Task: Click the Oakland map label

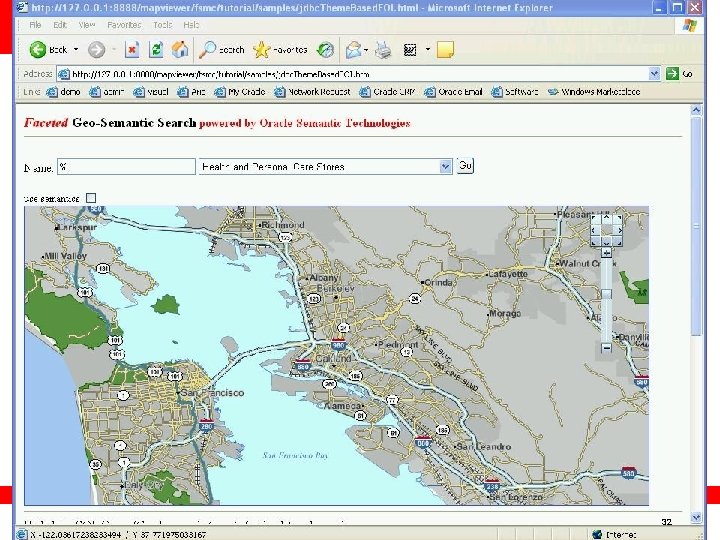Action: pos(333,358)
